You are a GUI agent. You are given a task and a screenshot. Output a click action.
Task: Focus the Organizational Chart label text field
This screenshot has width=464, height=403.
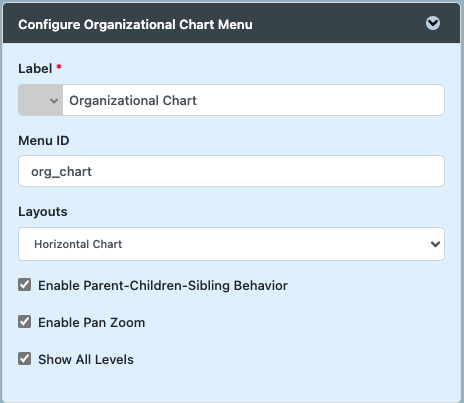point(253,100)
